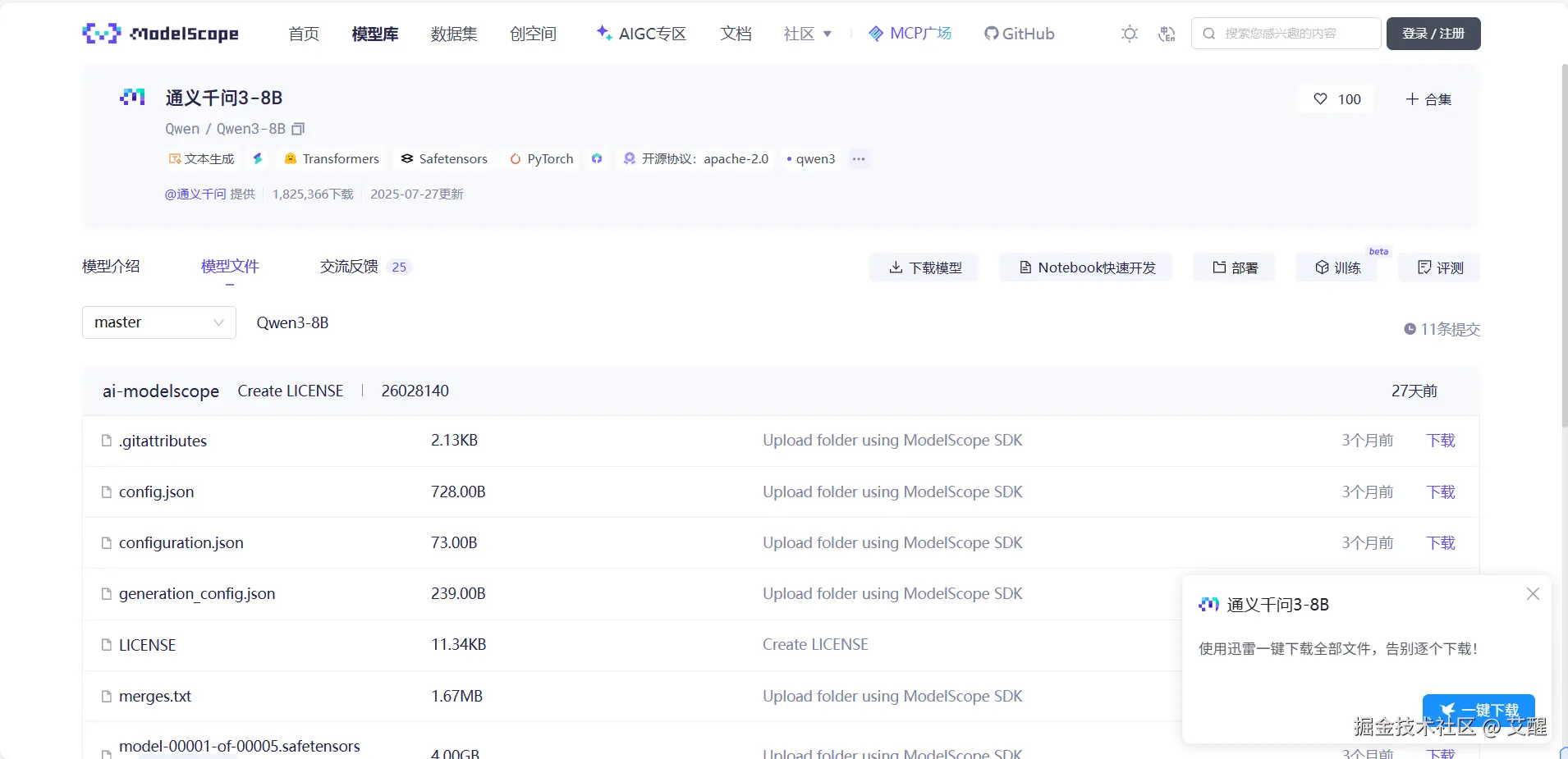Open MCP广场 in the navbar
The image size is (1568, 759).
click(x=910, y=34)
